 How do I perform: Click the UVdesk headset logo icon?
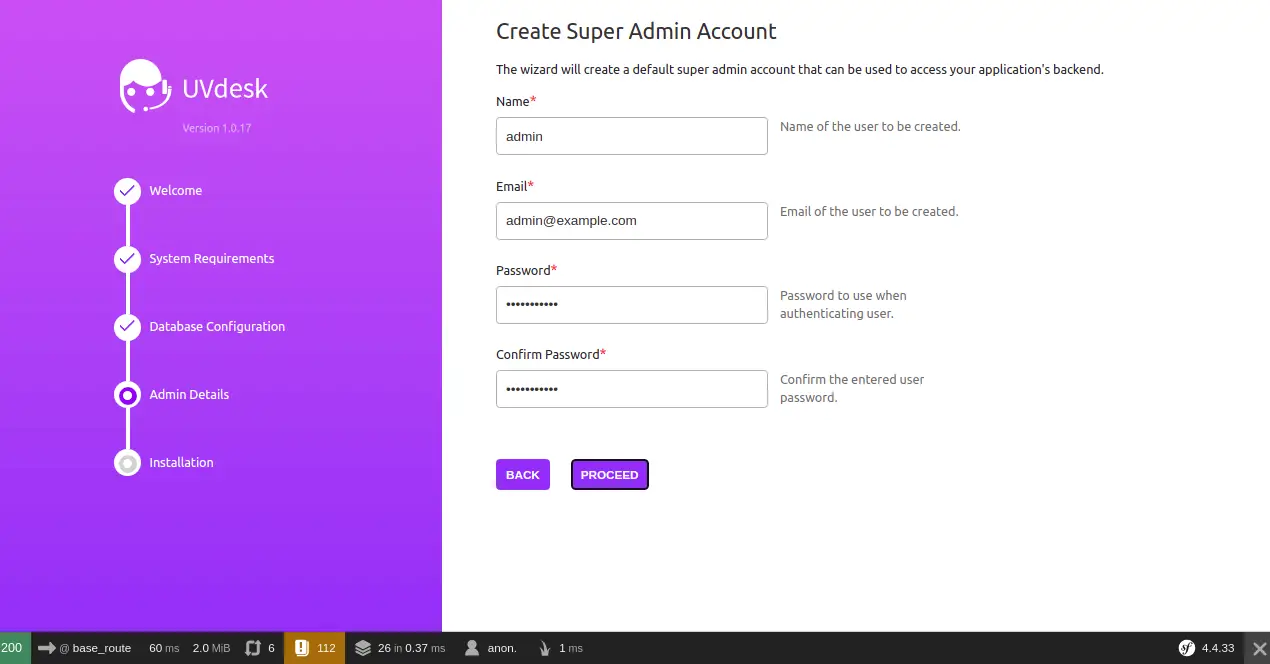click(144, 87)
